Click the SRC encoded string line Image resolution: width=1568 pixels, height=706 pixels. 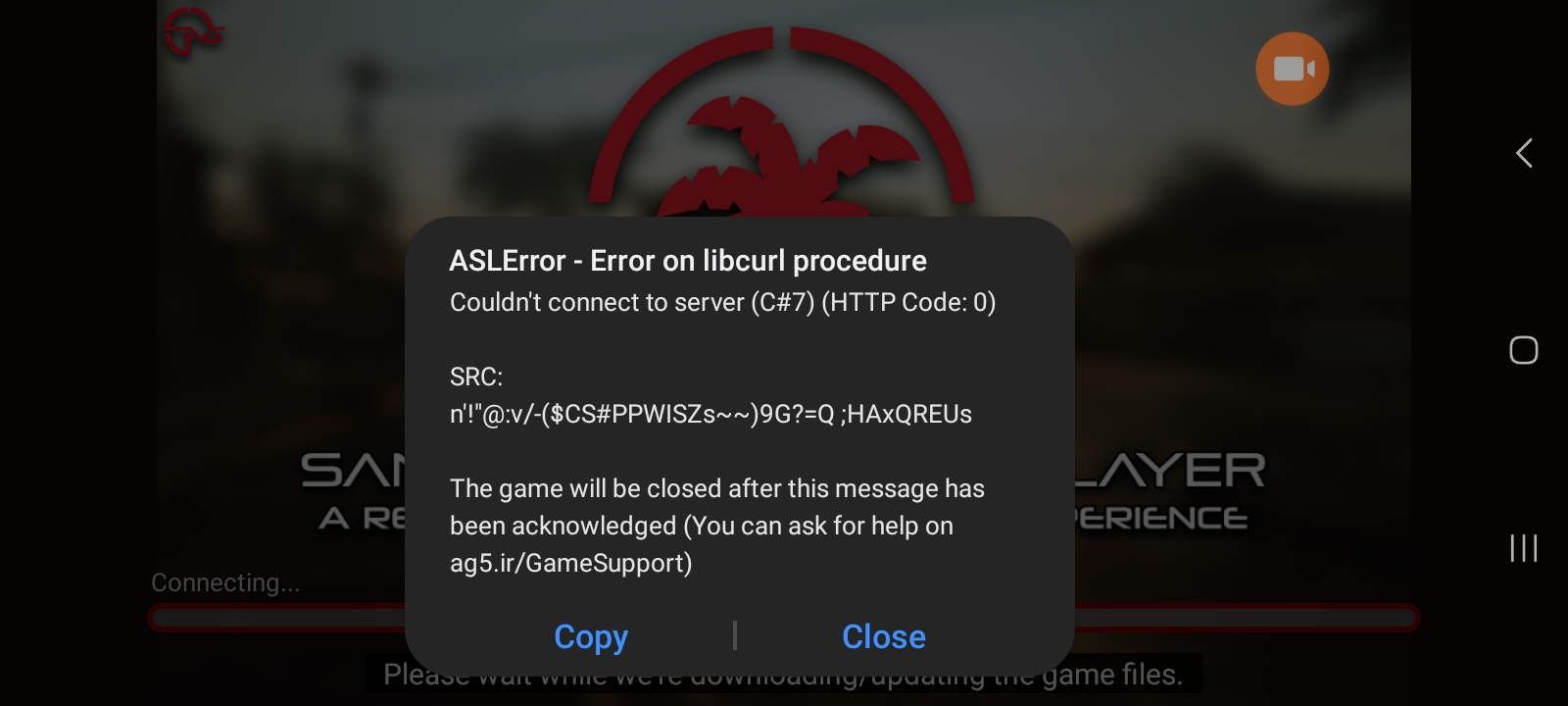(x=710, y=414)
